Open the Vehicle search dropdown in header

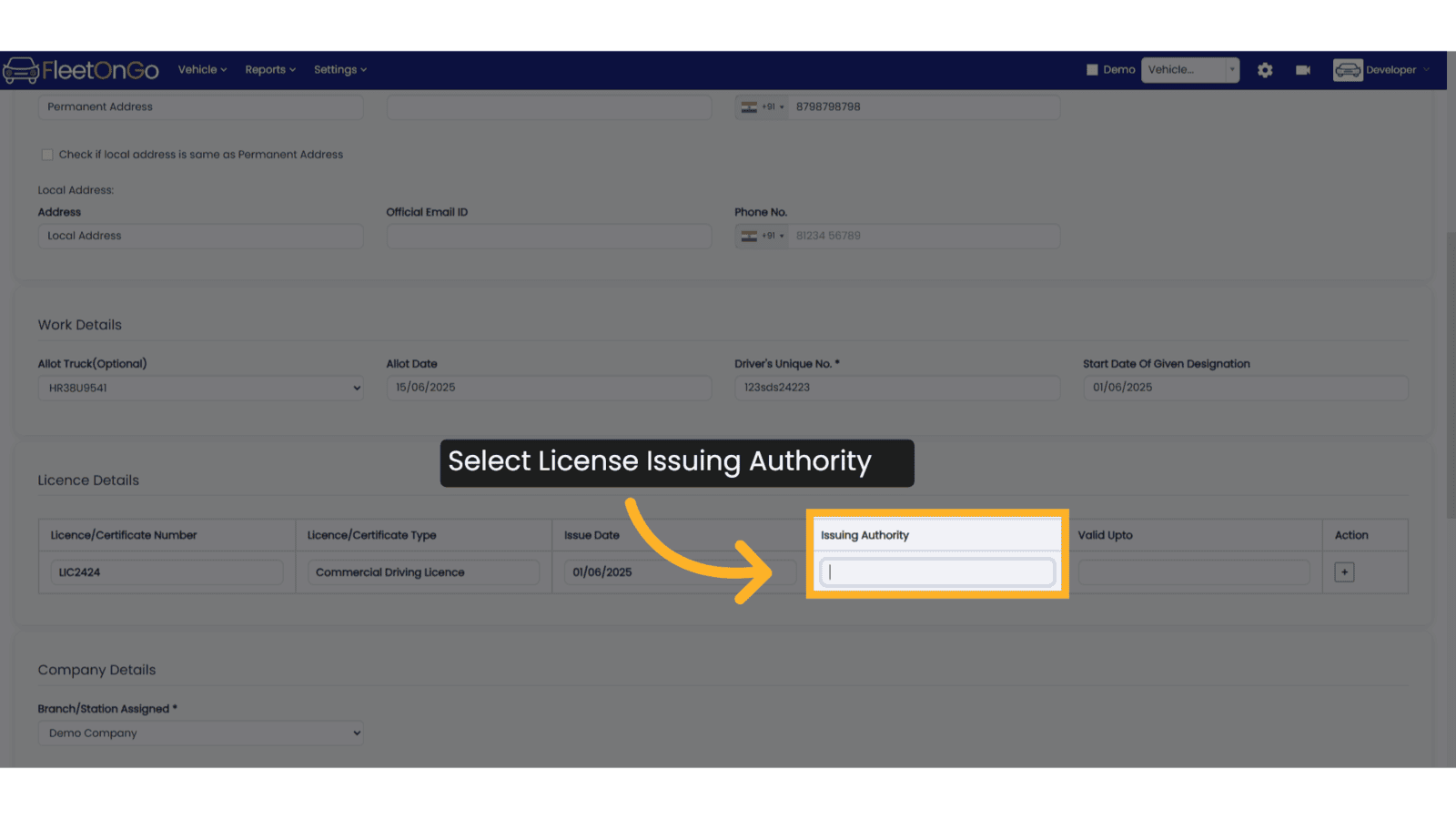[1190, 70]
